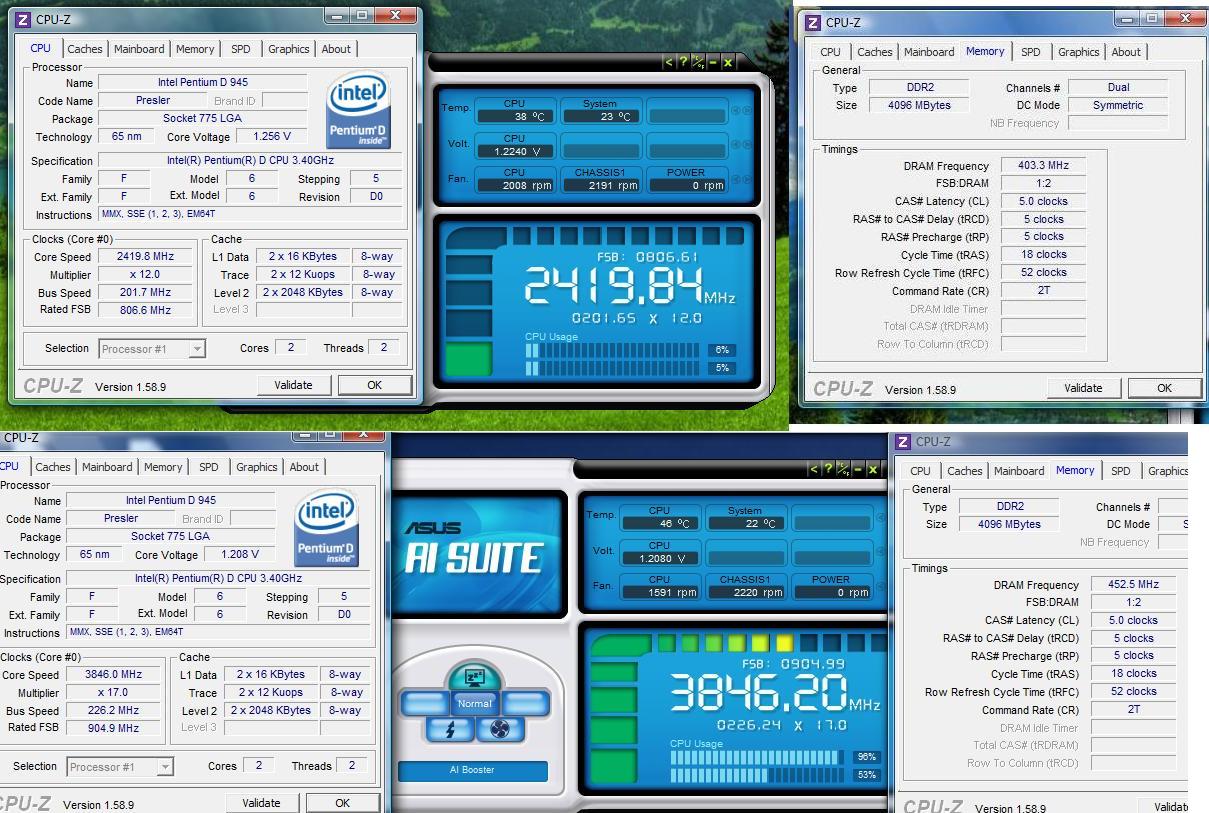The width and height of the screenshot is (1209, 813).
Task: Click the Z title icon of 452.5 MHz memory CPU-Z
Action: point(903,441)
